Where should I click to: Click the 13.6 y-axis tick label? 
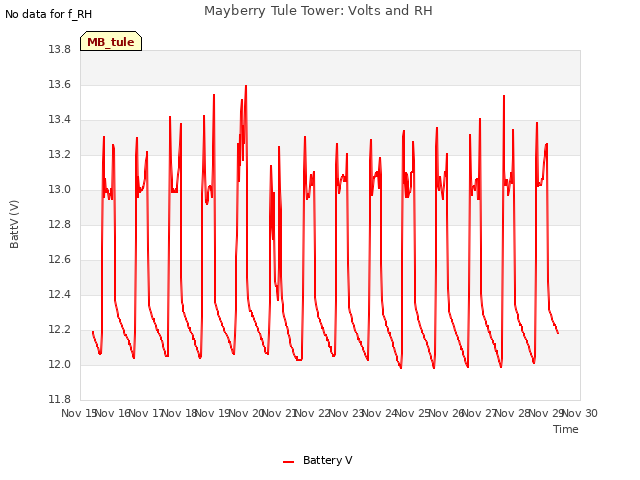(x=60, y=84)
